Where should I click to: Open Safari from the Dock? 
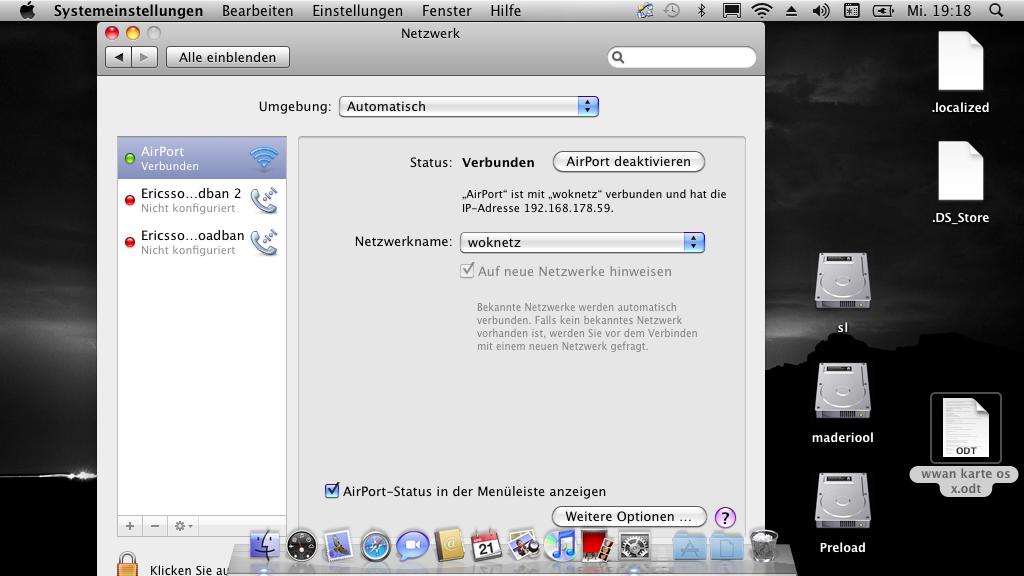(x=376, y=546)
